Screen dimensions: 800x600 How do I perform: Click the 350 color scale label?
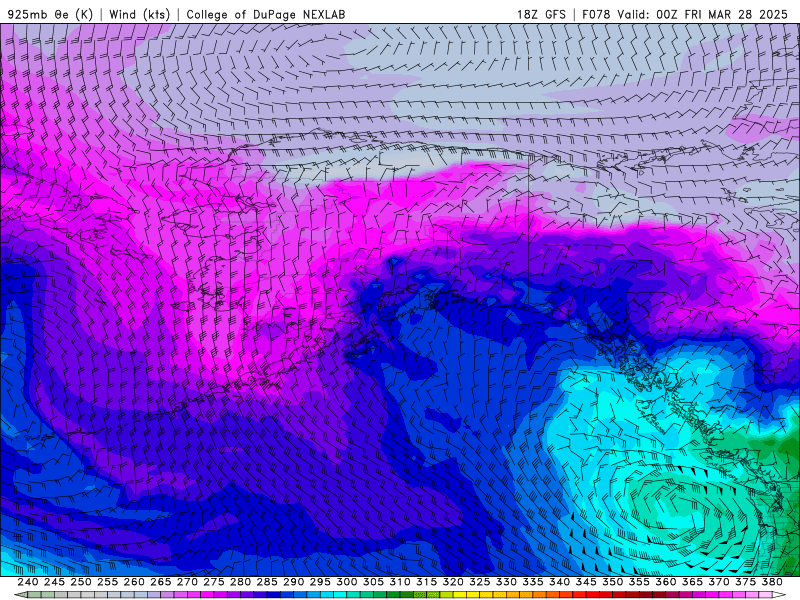[x=613, y=582]
